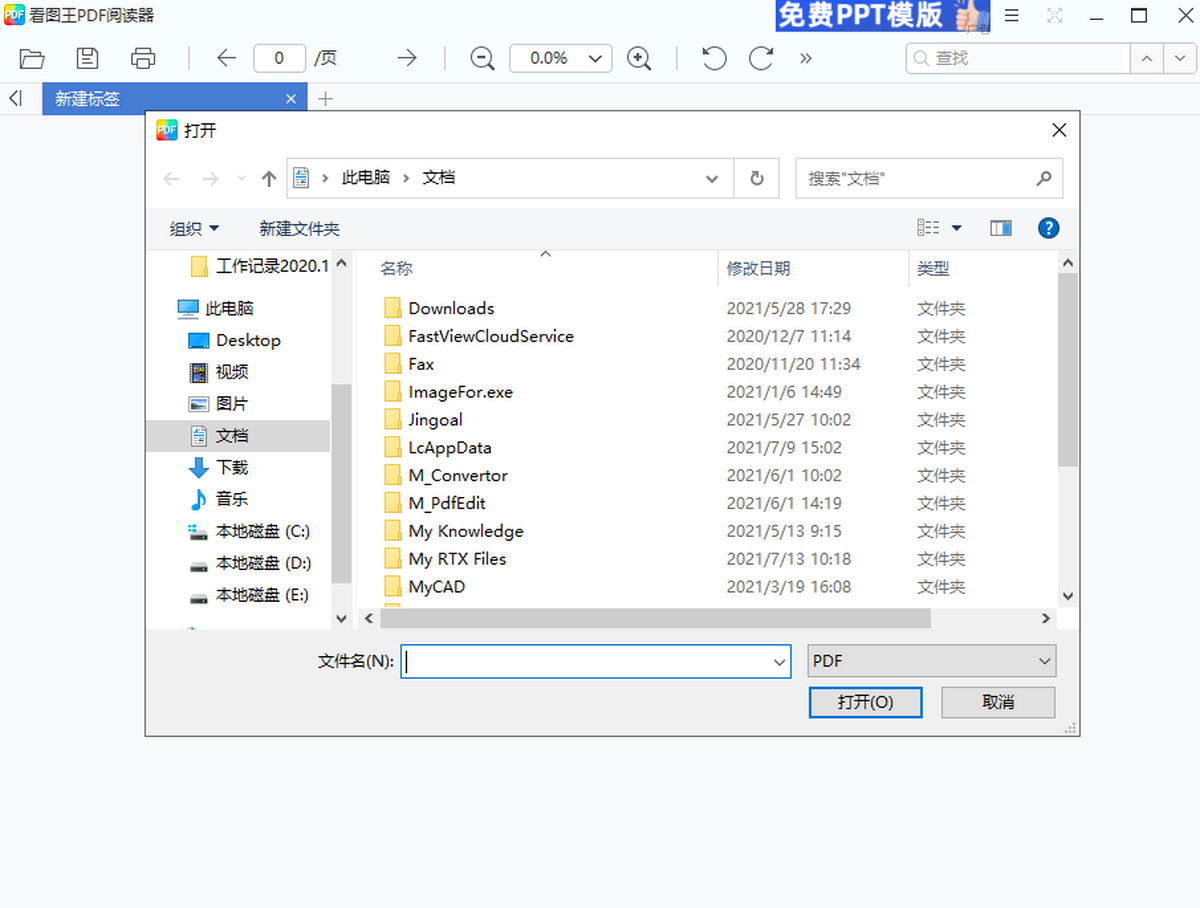Click the horizontal scrollbar in file list
Viewport: 1200px width, 908px height.
coord(655,619)
